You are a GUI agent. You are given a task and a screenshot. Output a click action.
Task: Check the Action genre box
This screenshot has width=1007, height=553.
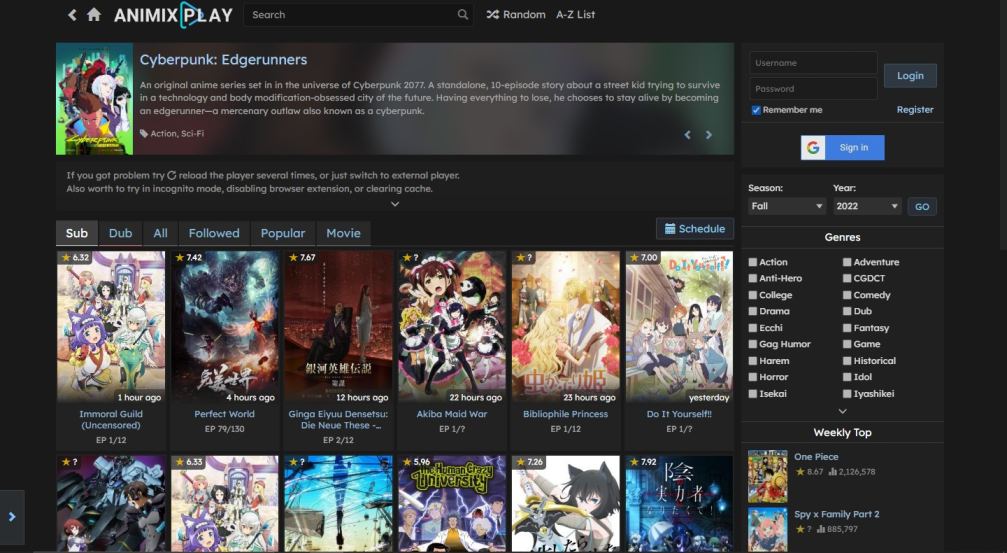tap(753, 262)
